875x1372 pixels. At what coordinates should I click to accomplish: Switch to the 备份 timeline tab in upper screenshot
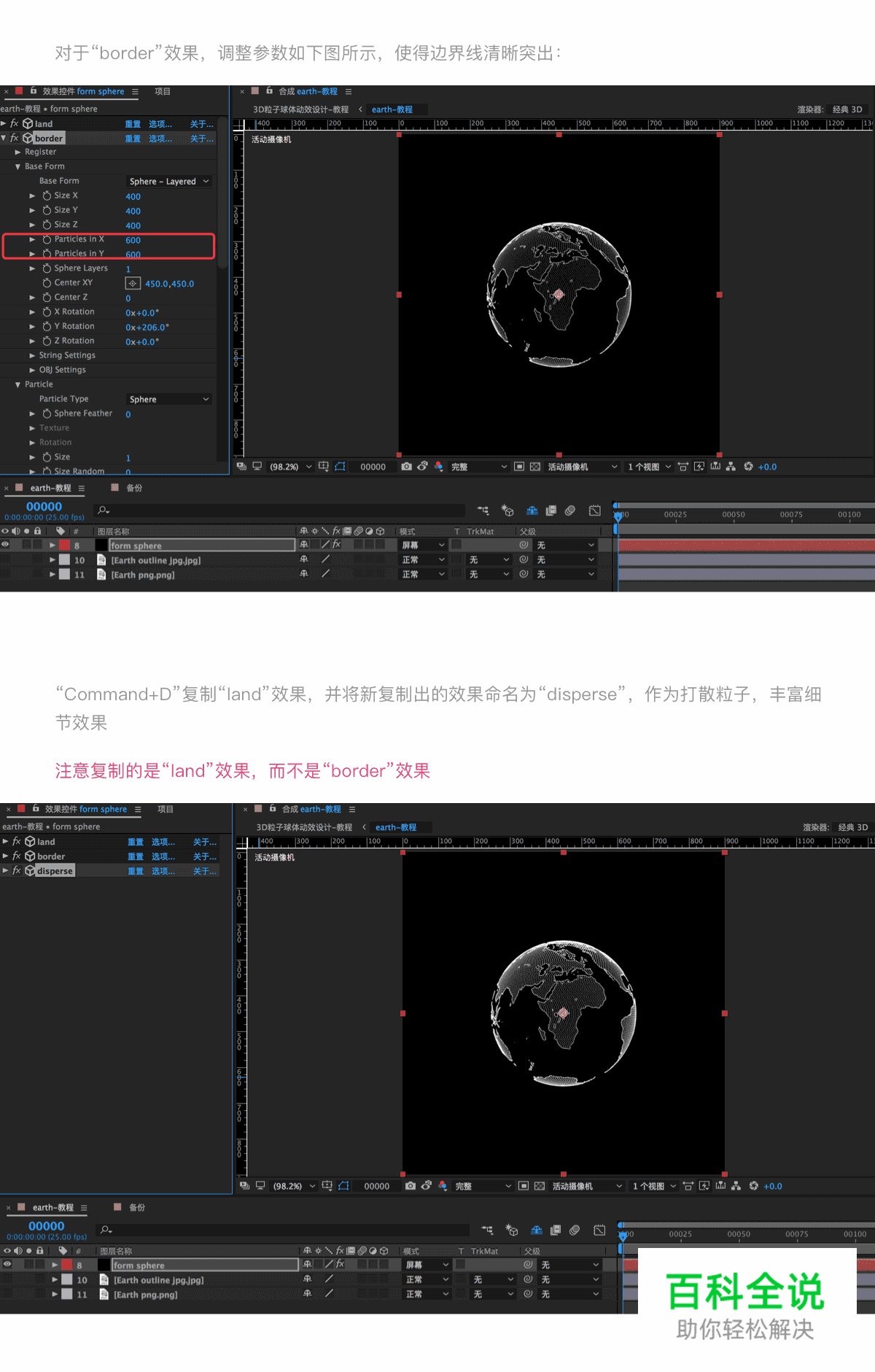pos(134,488)
